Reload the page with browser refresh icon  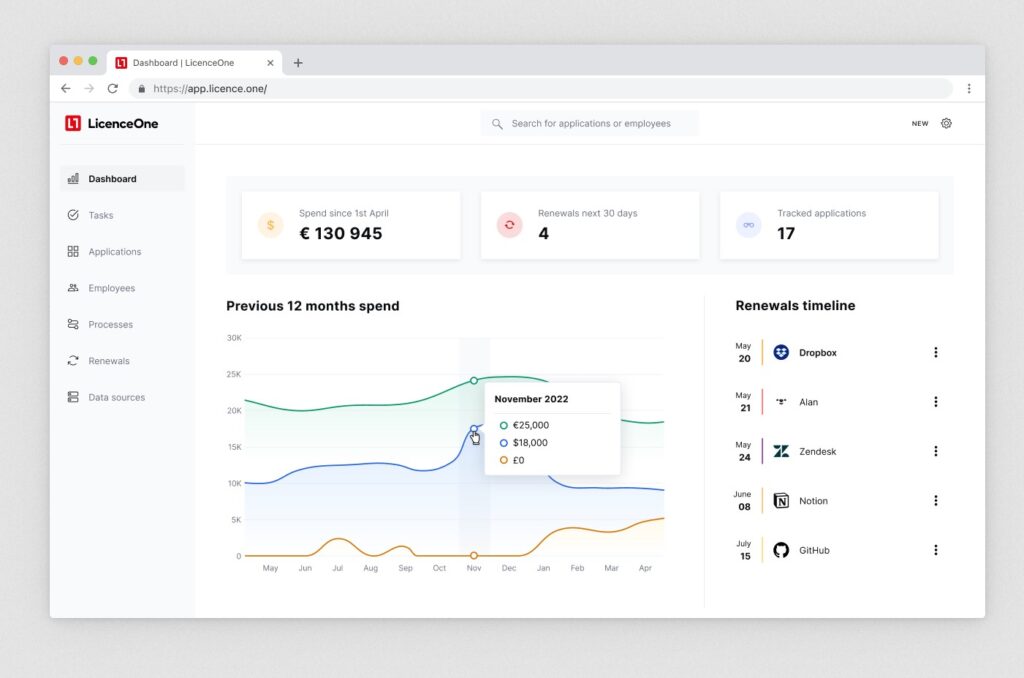click(x=112, y=88)
